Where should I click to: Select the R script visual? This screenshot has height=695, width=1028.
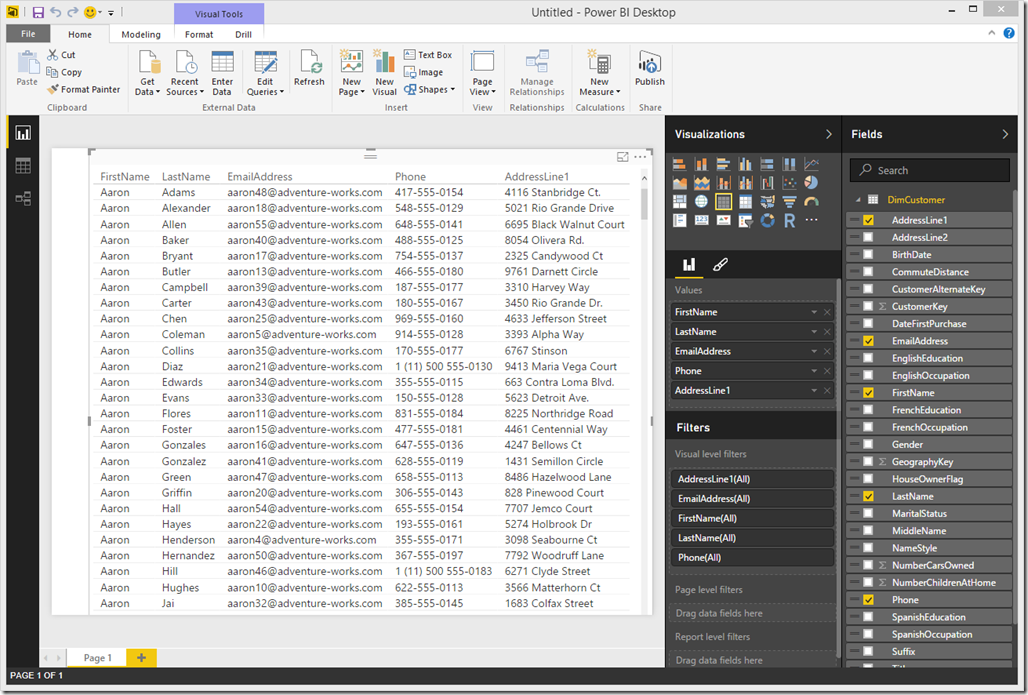coord(789,220)
